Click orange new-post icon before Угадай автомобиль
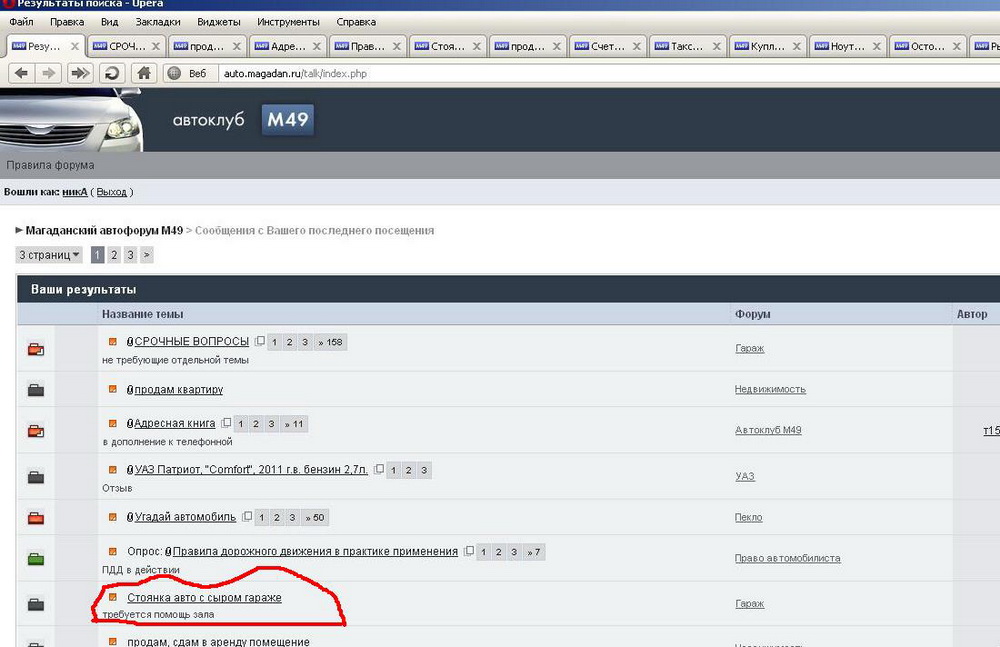This screenshot has height=647, width=1000. tap(113, 517)
